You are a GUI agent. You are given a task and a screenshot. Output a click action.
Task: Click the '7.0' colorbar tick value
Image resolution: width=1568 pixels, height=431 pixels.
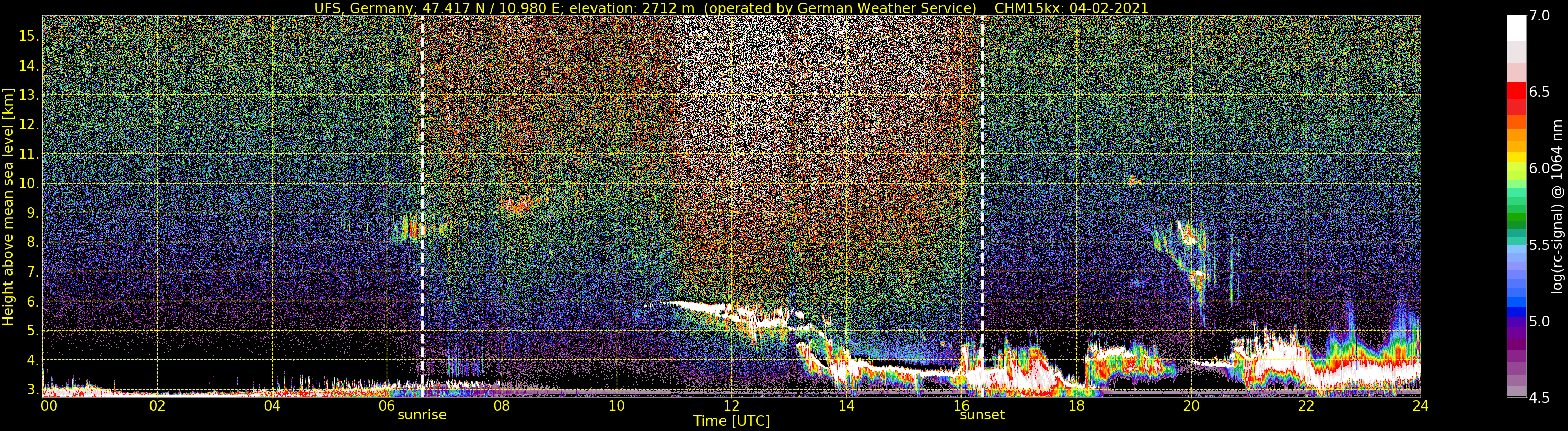coord(1539,16)
